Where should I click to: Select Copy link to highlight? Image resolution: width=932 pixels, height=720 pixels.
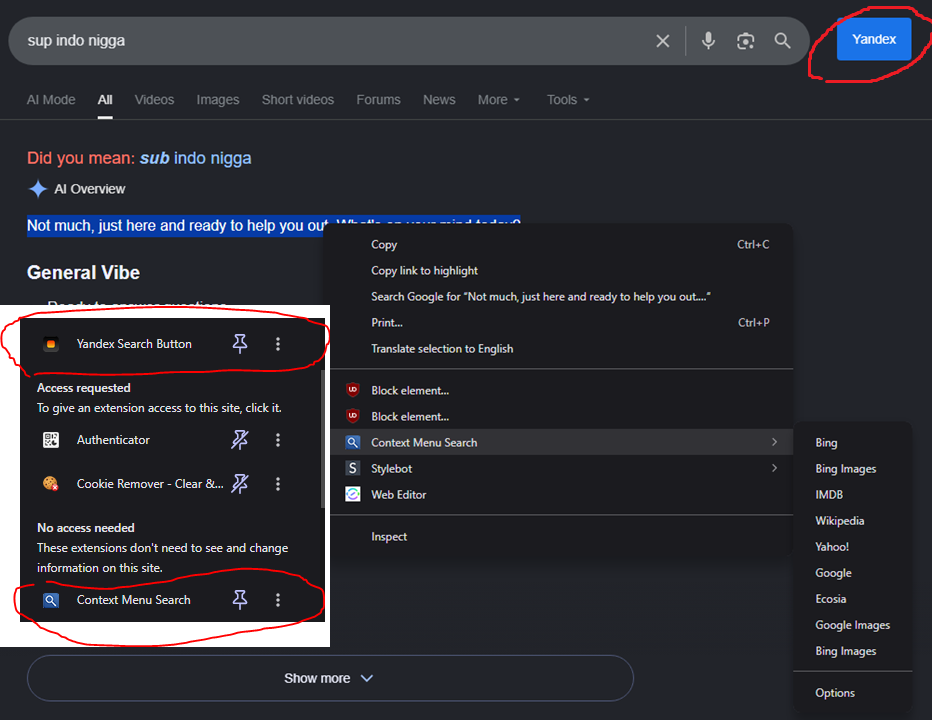coord(559,271)
